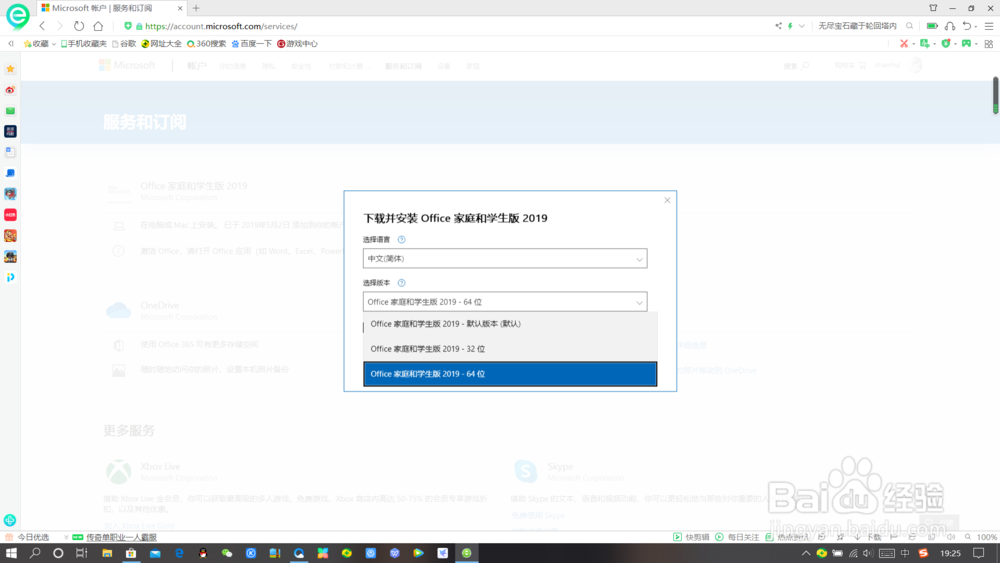Click the headphones icon in toolbar
The width and height of the screenshot is (1000, 563).
pos(950,26)
